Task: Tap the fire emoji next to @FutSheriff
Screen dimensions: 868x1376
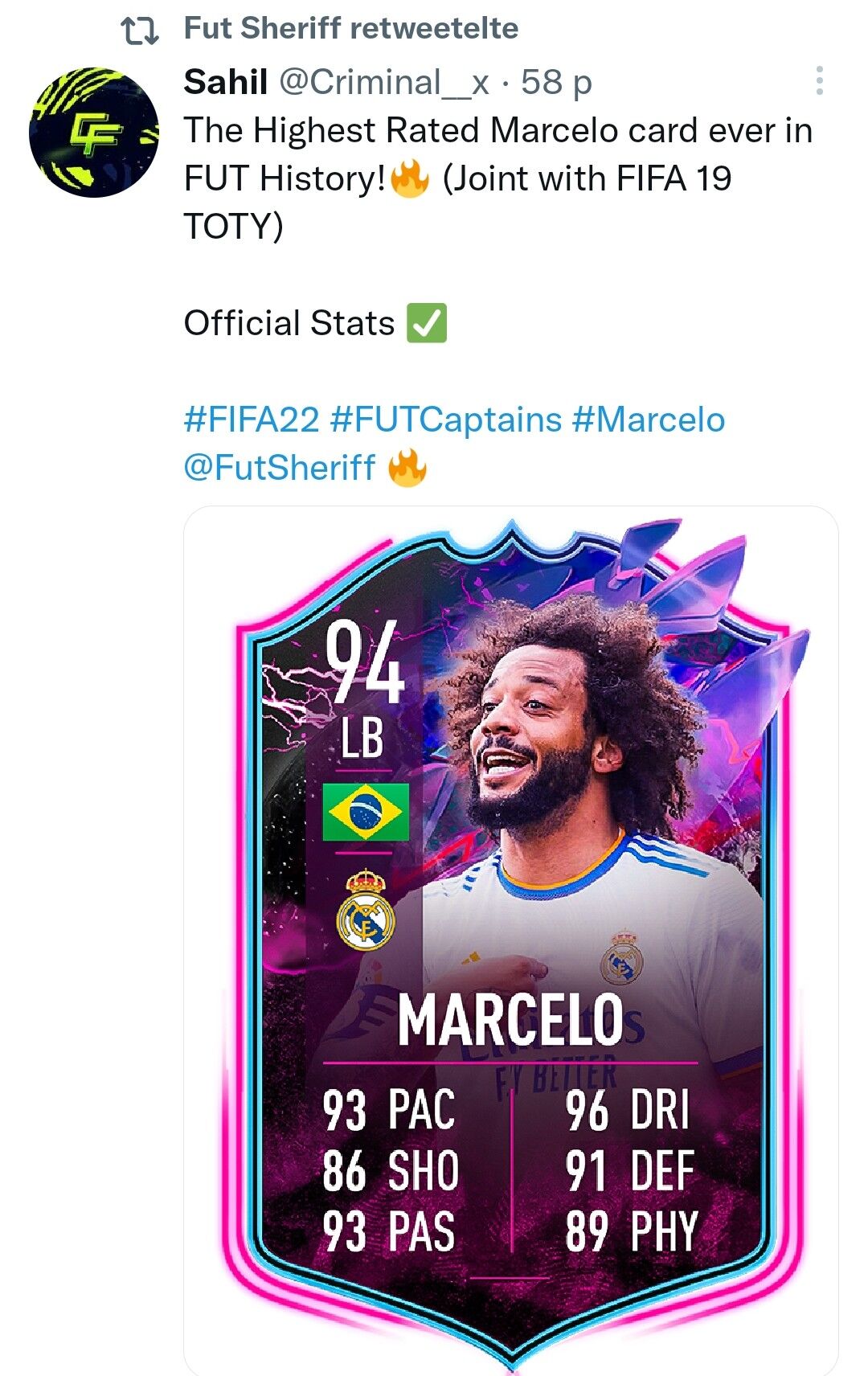Action: [407, 467]
